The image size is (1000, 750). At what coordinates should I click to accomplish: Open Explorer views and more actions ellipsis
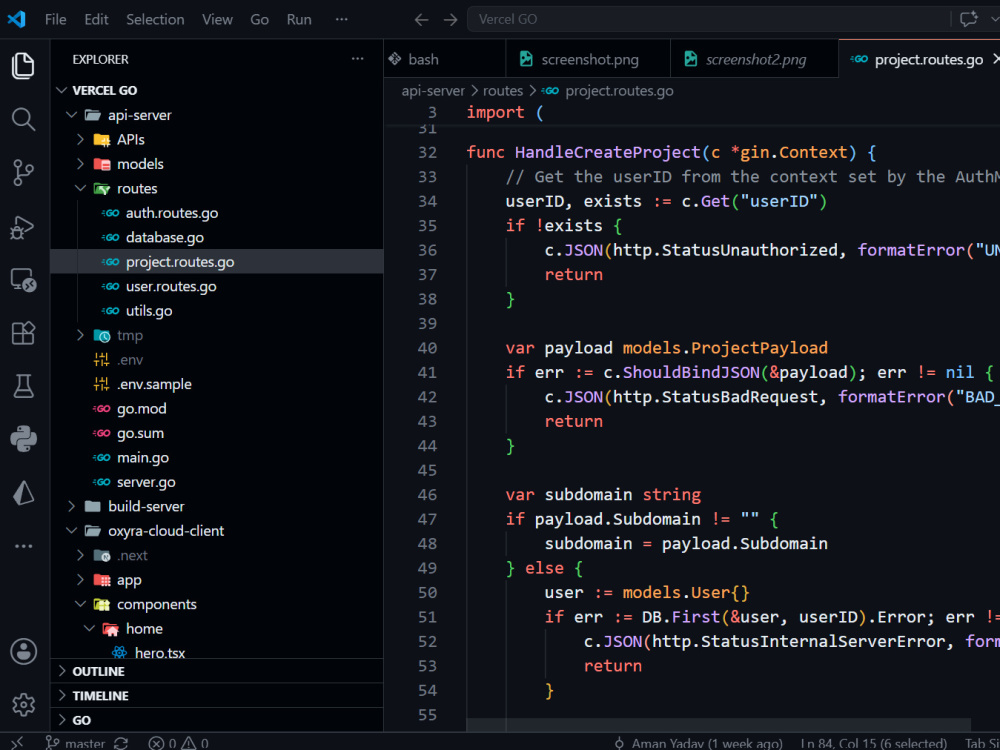coord(357,59)
